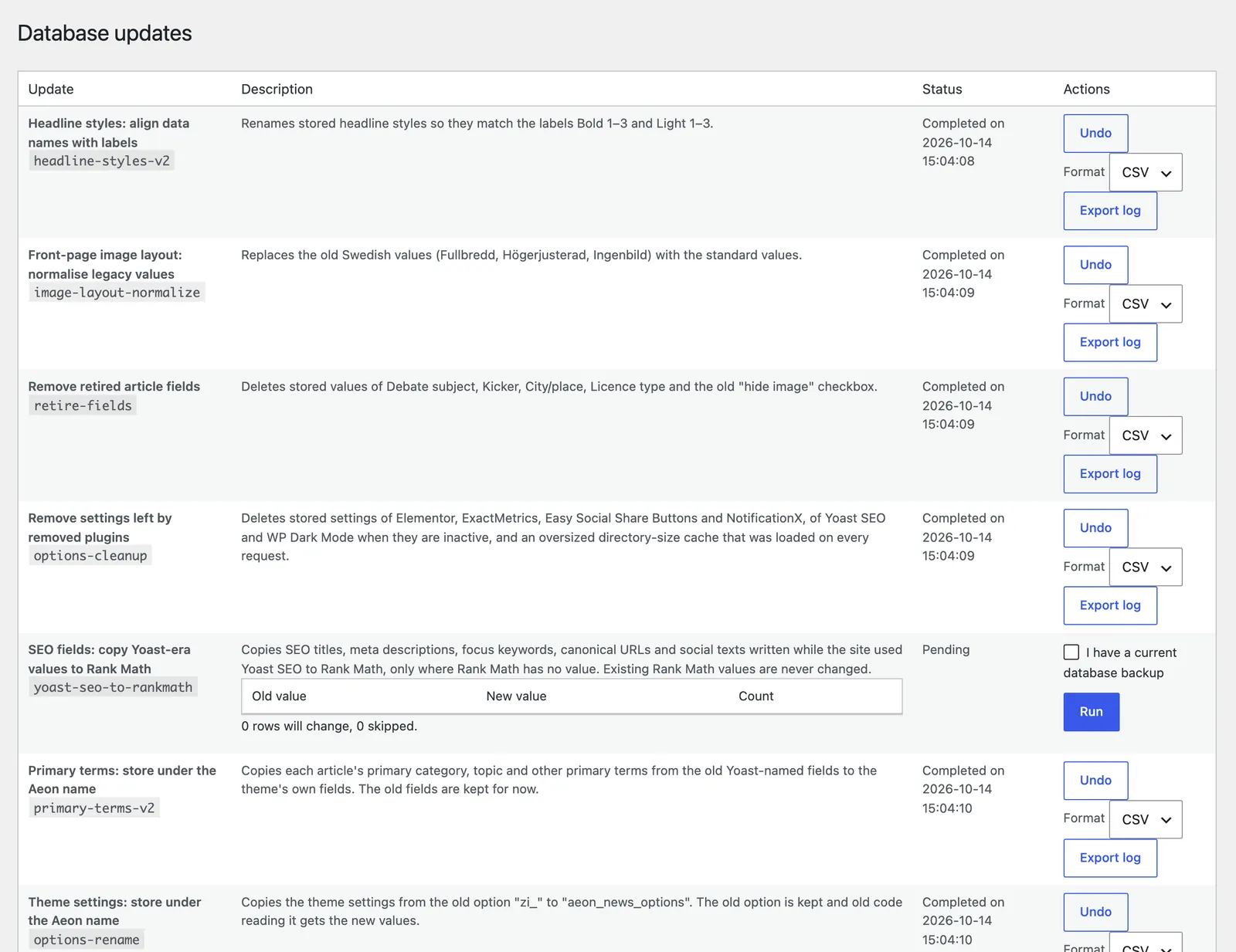Click the 'Pending' status text
Image resolution: width=1236 pixels, height=952 pixels.
[x=946, y=650]
